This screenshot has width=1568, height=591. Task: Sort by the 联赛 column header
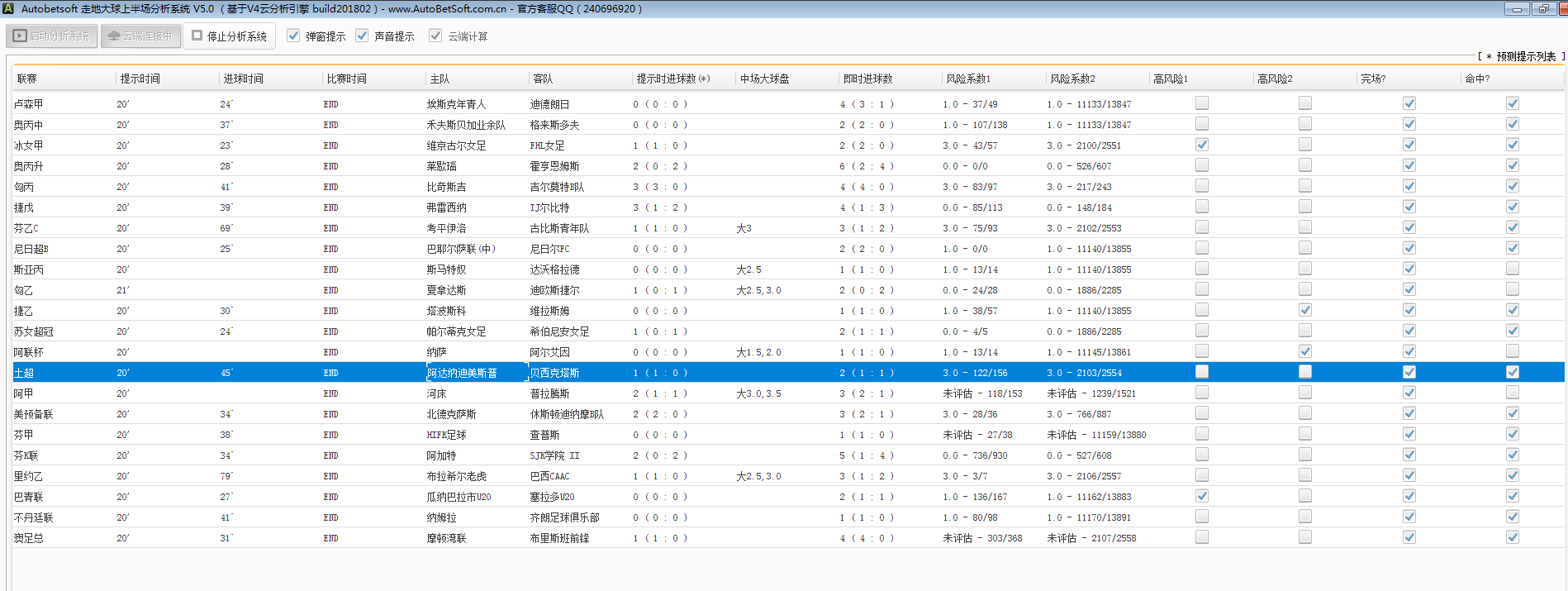click(27, 79)
